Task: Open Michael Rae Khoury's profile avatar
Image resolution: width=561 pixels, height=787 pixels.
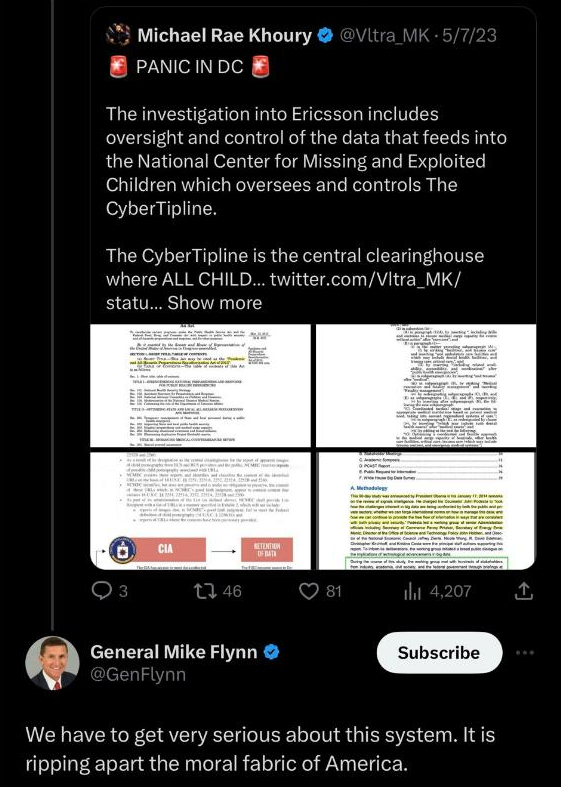Action: point(118,35)
